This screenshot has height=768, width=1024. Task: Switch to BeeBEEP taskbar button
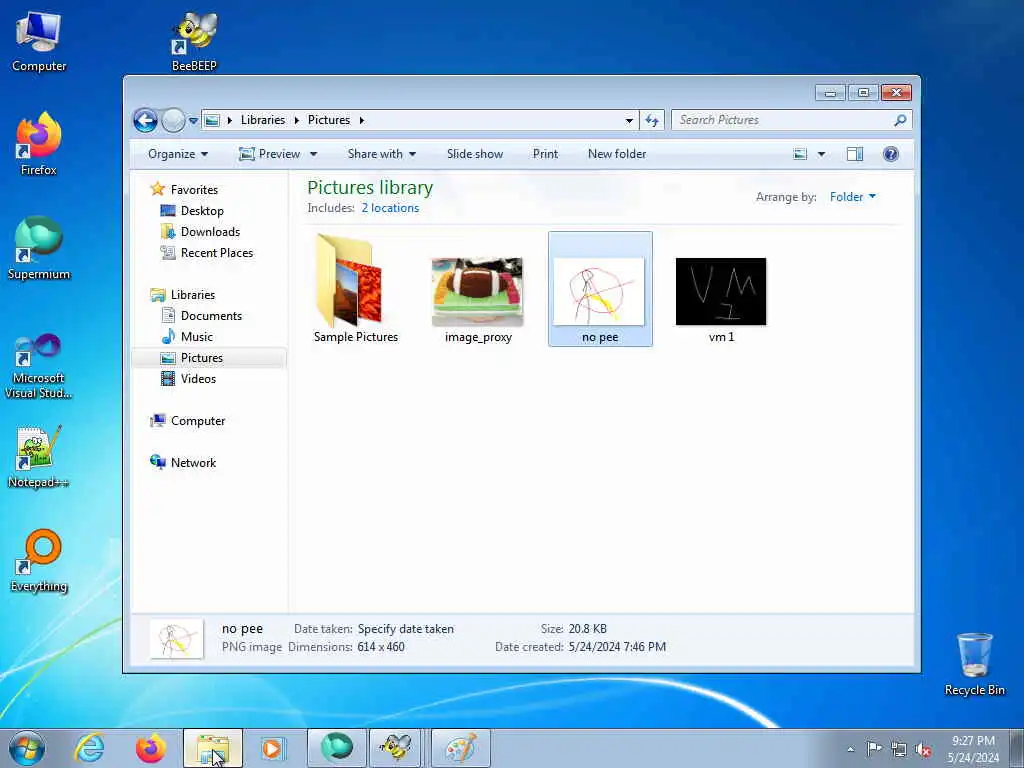coord(395,748)
